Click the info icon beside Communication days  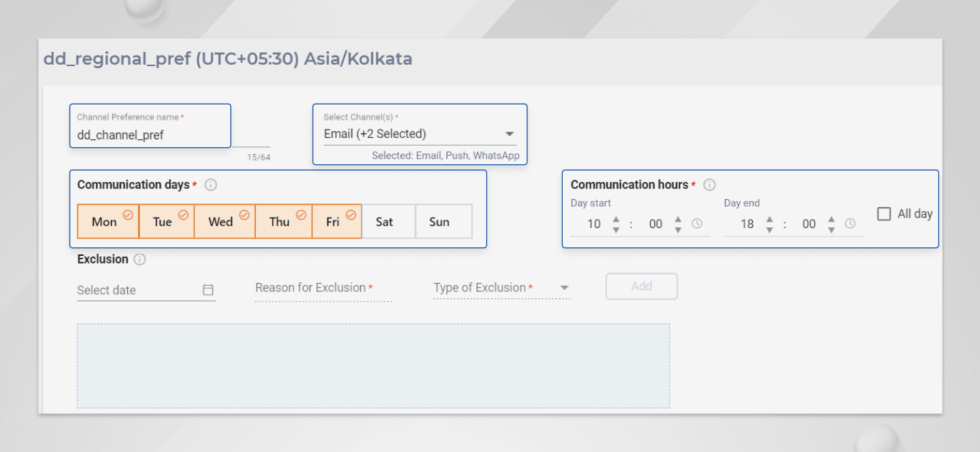coord(211,185)
